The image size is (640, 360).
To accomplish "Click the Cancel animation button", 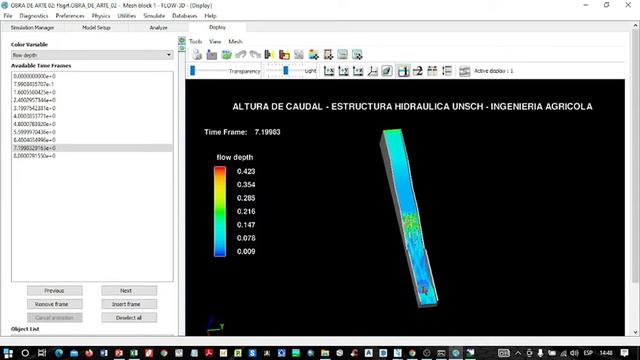I will [55, 318].
